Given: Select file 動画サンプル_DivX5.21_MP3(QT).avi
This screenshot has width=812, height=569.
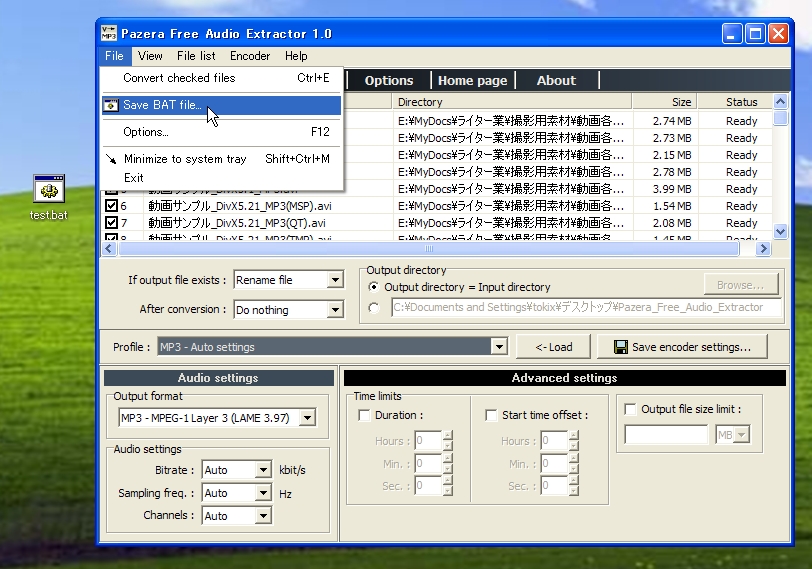Looking at the screenshot, I should pos(237,223).
